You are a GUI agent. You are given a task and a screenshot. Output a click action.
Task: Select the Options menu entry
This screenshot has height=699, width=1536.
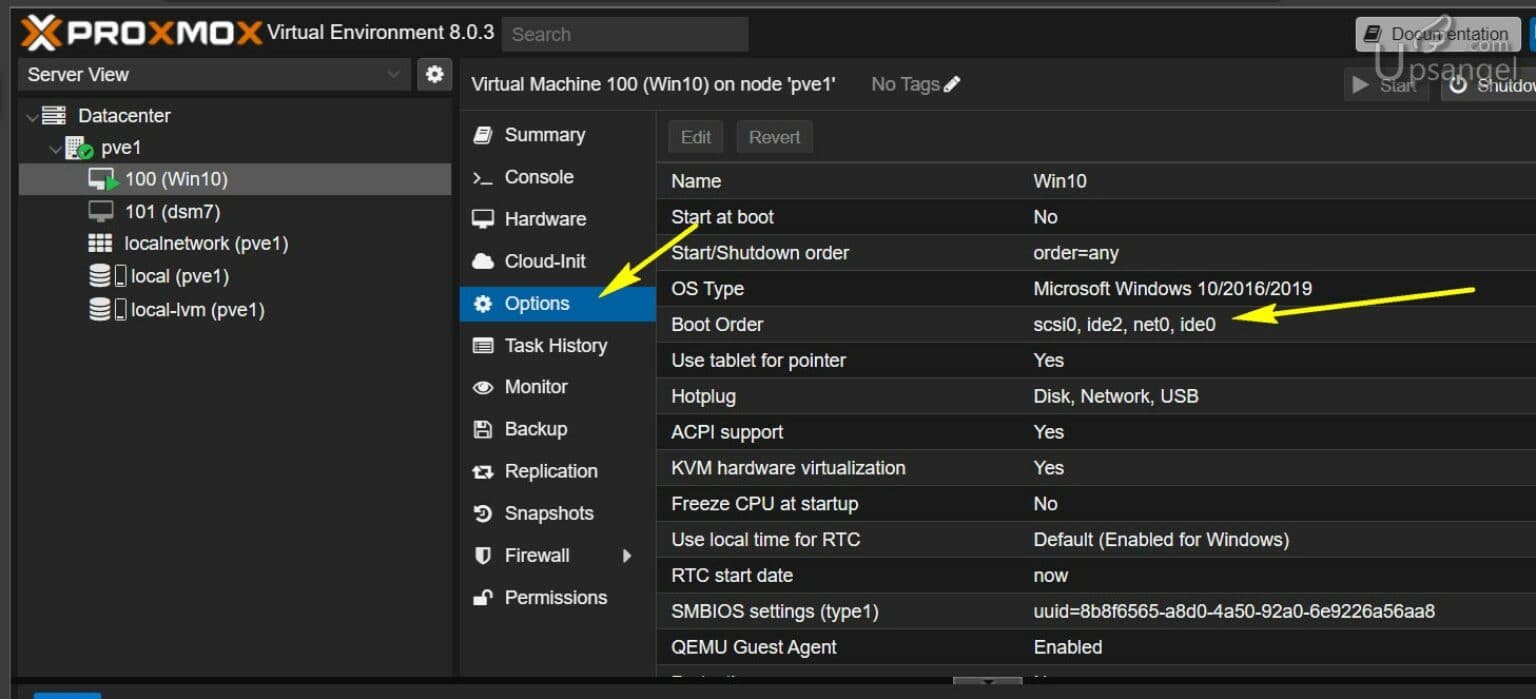tap(540, 303)
